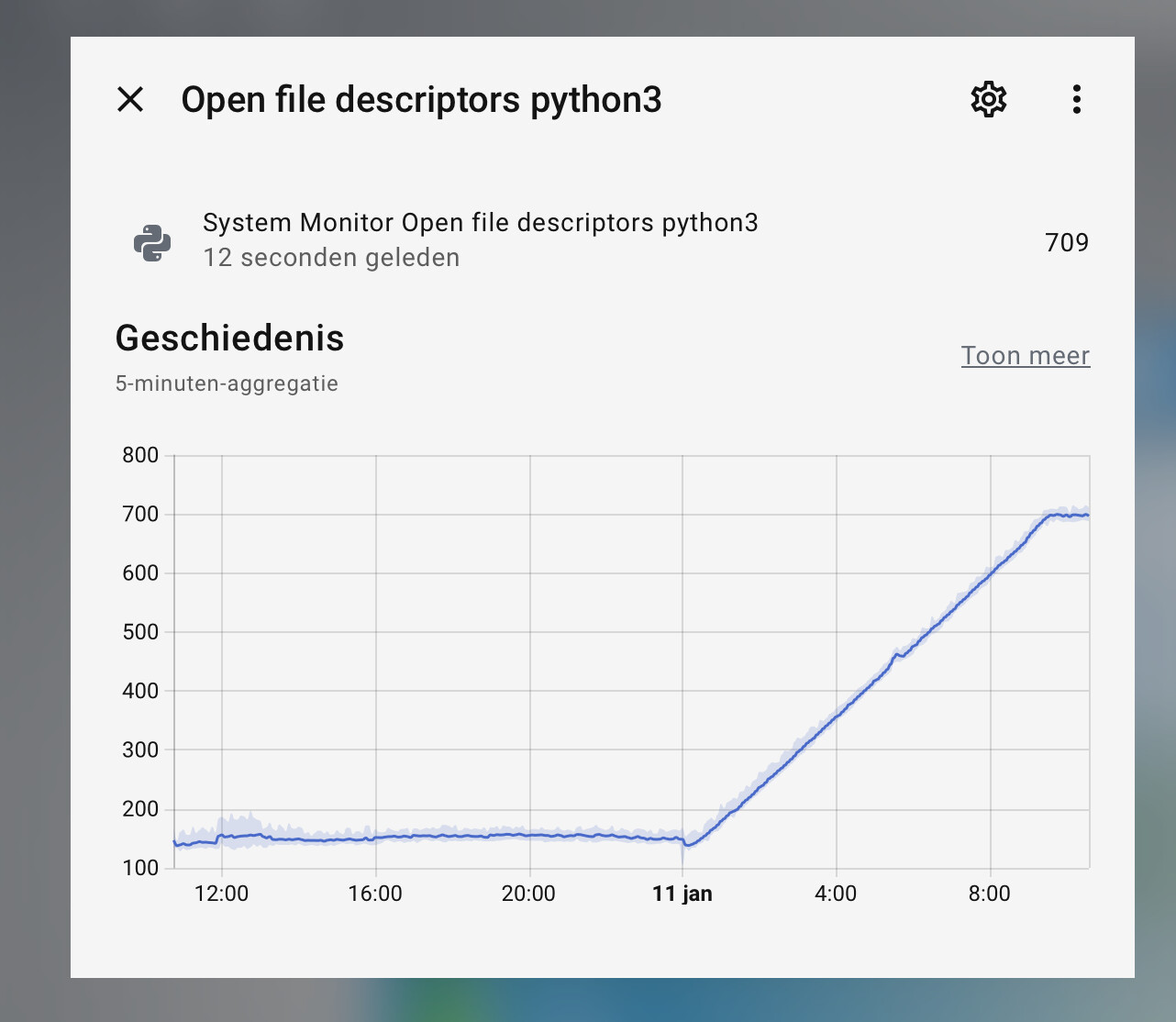Open the three-dot overflow menu
Viewport: 1176px width, 1022px height.
point(1076,99)
